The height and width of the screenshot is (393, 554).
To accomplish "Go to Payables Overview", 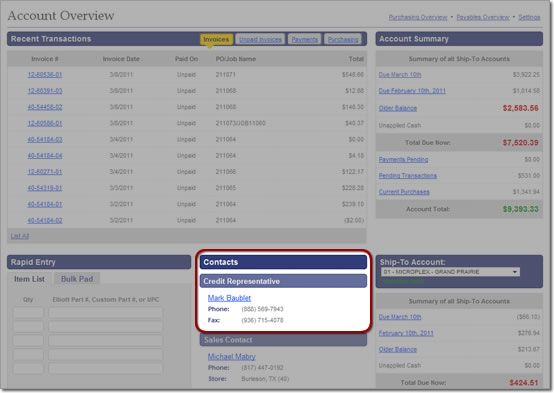I will coord(483,17).
